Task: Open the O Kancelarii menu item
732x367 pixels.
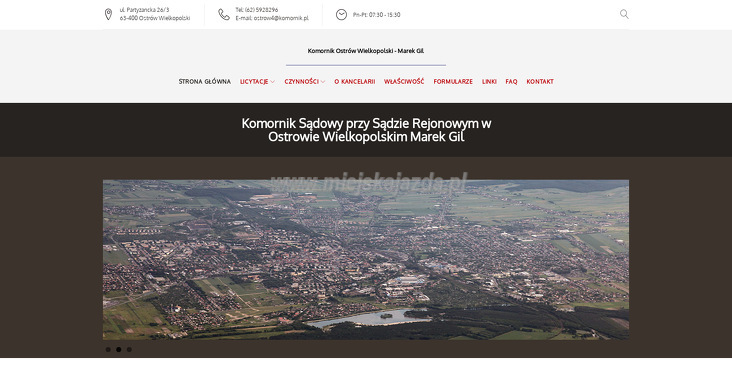Action: coord(355,81)
